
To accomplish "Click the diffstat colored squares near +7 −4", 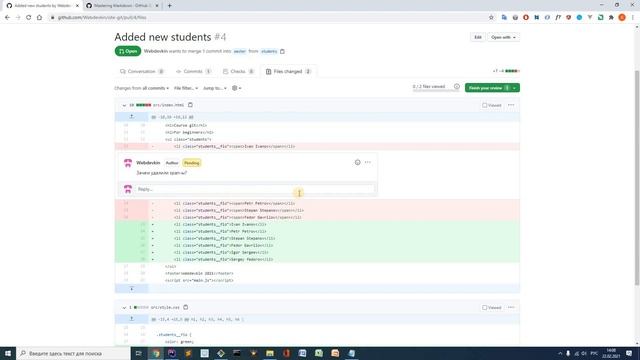I will pos(512,71).
